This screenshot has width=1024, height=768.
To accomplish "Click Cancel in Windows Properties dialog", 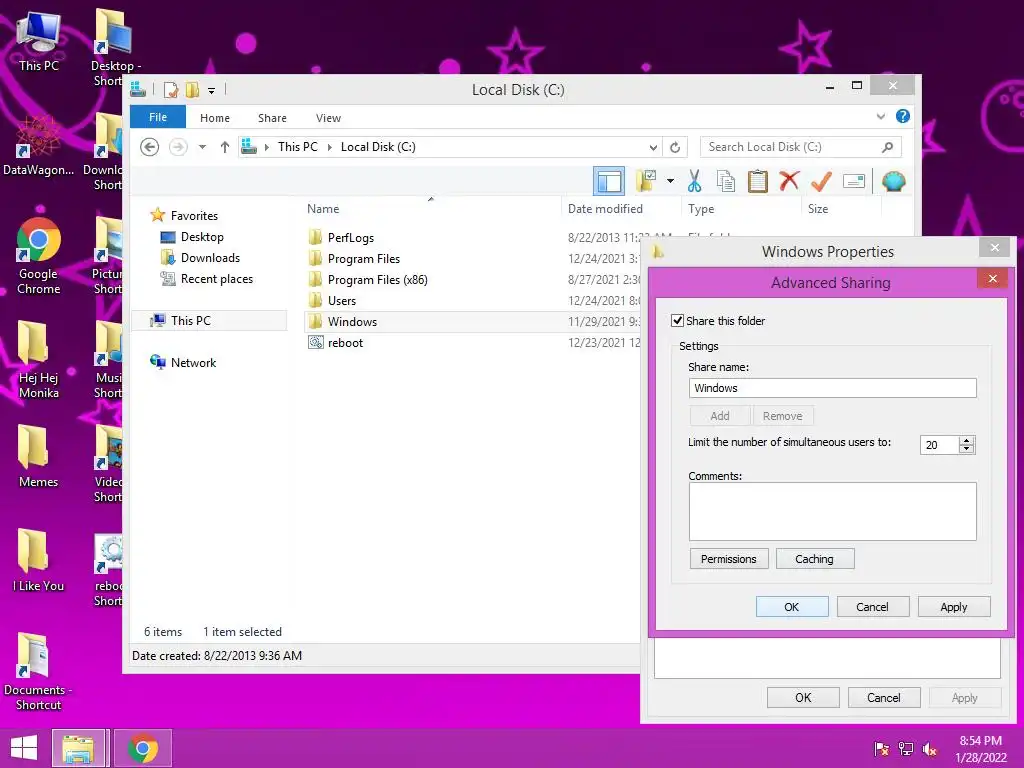I will click(884, 697).
